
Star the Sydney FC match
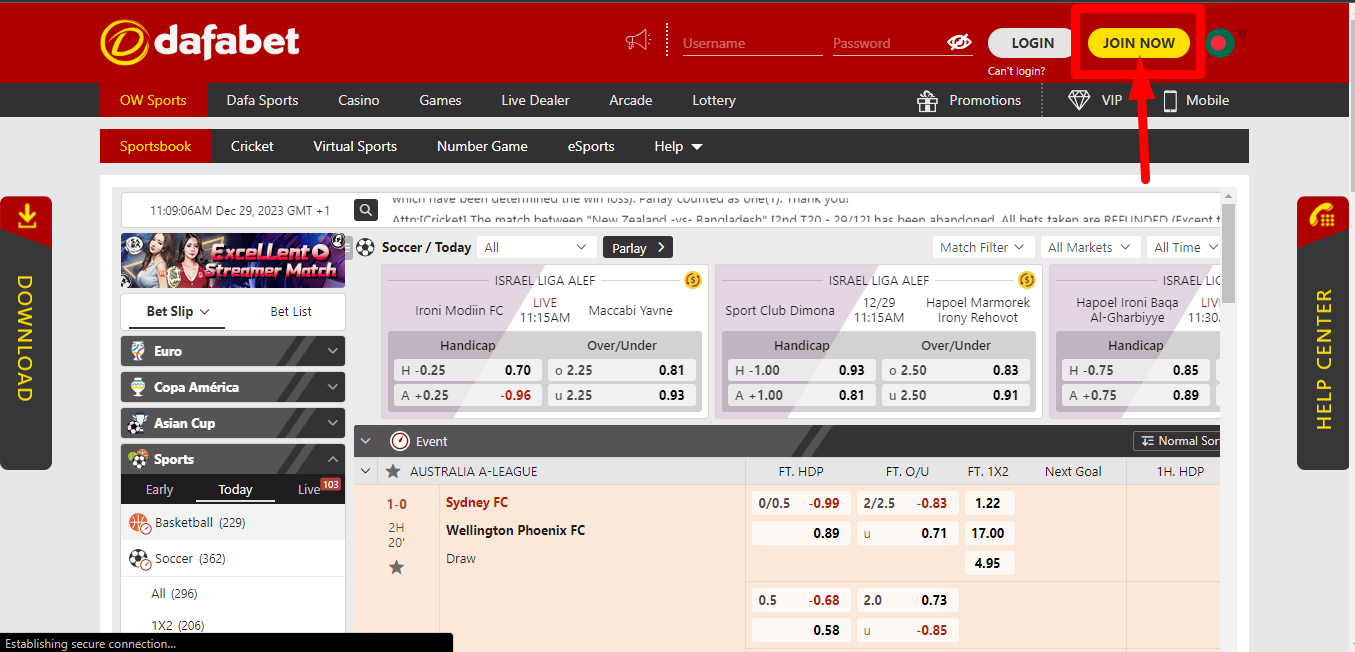click(396, 567)
